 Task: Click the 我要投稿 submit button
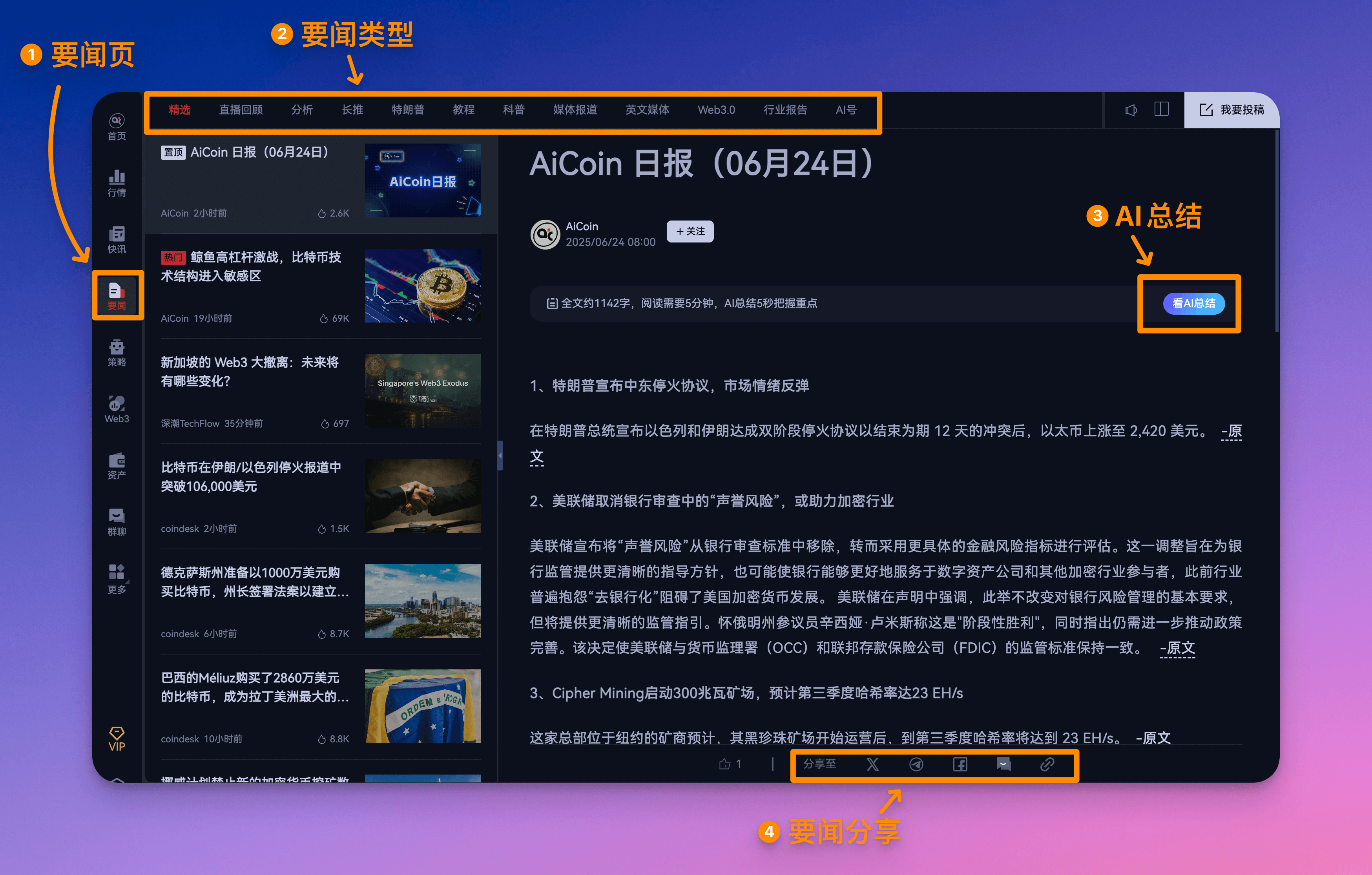pyautogui.click(x=1232, y=110)
